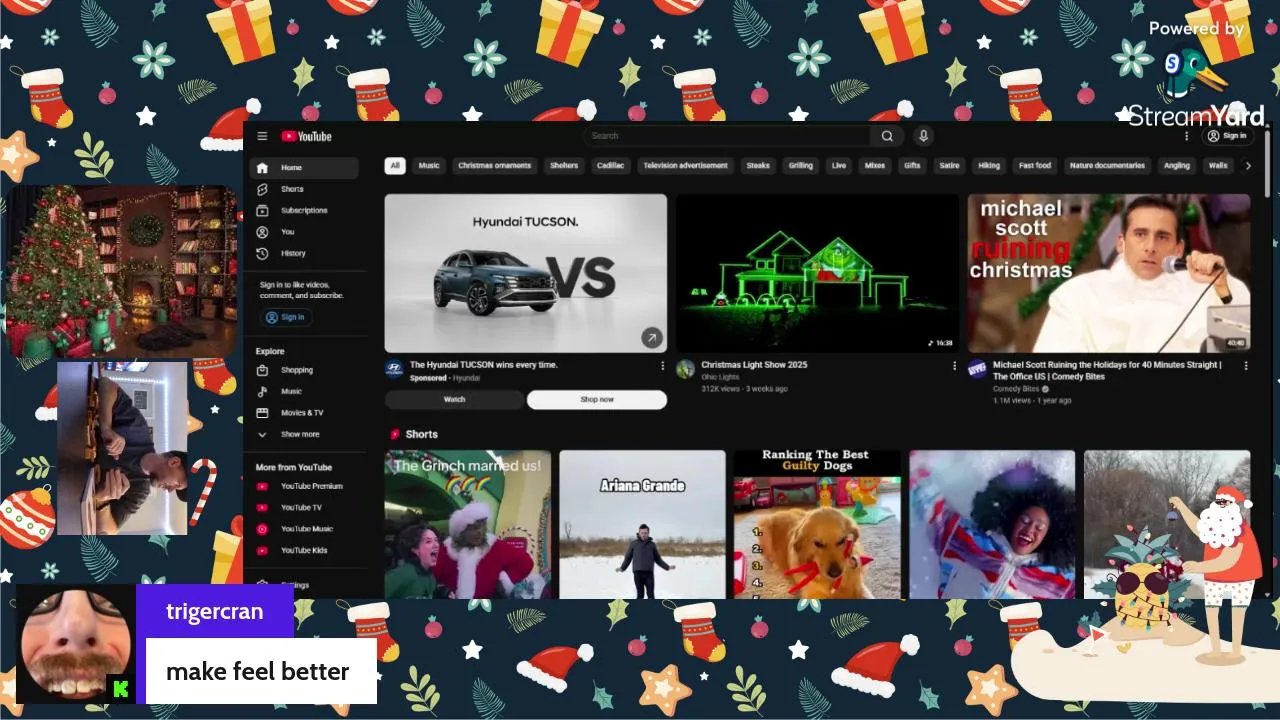
Task: Click the Comedy Bites channel name
Action: (x=1016, y=389)
